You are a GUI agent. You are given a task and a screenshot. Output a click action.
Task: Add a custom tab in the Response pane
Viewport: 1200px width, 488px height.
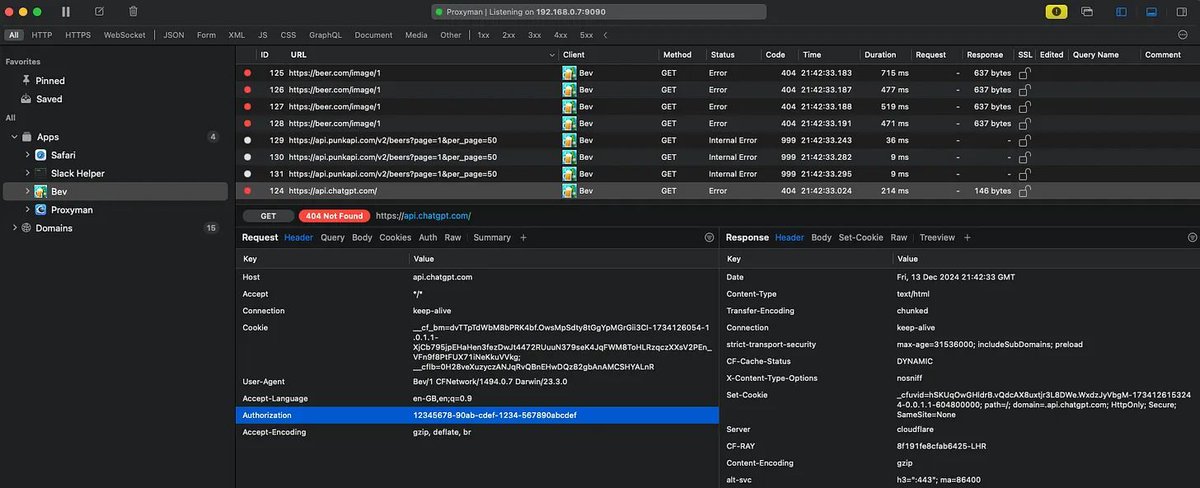tap(967, 238)
